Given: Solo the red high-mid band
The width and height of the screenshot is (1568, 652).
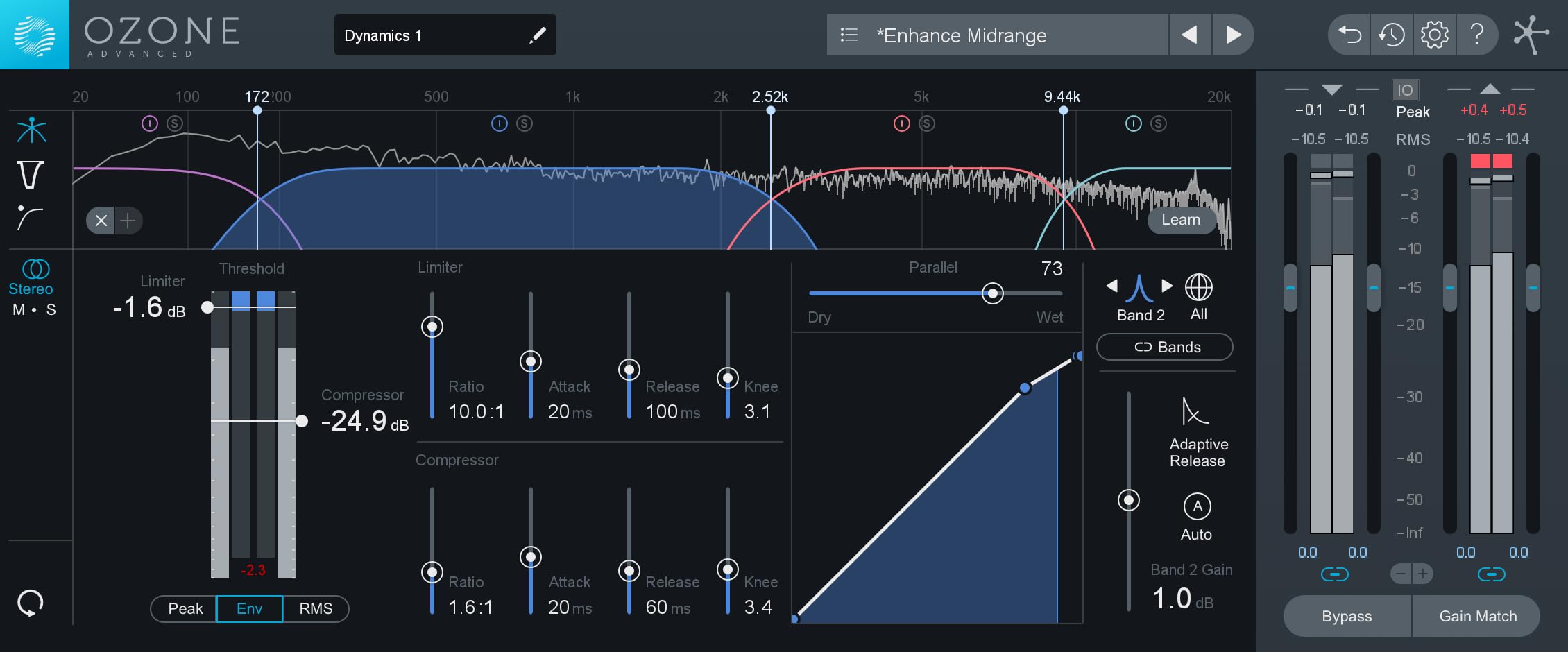Looking at the screenshot, I should 927,123.
